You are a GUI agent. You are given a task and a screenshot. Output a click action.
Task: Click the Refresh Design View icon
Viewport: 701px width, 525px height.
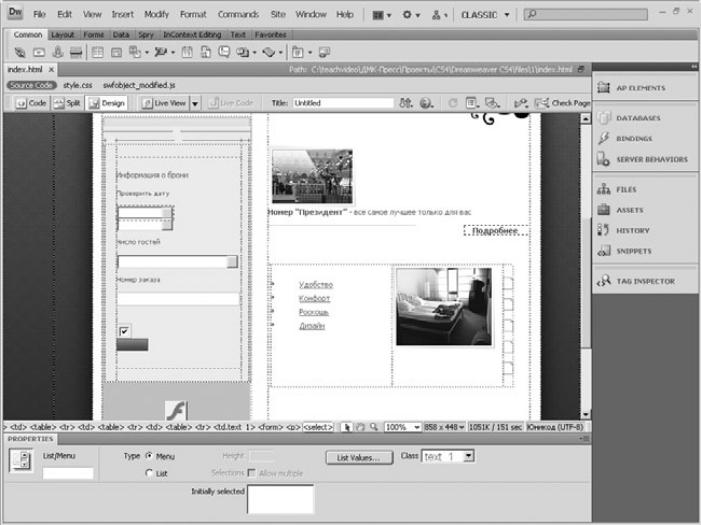(453, 103)
